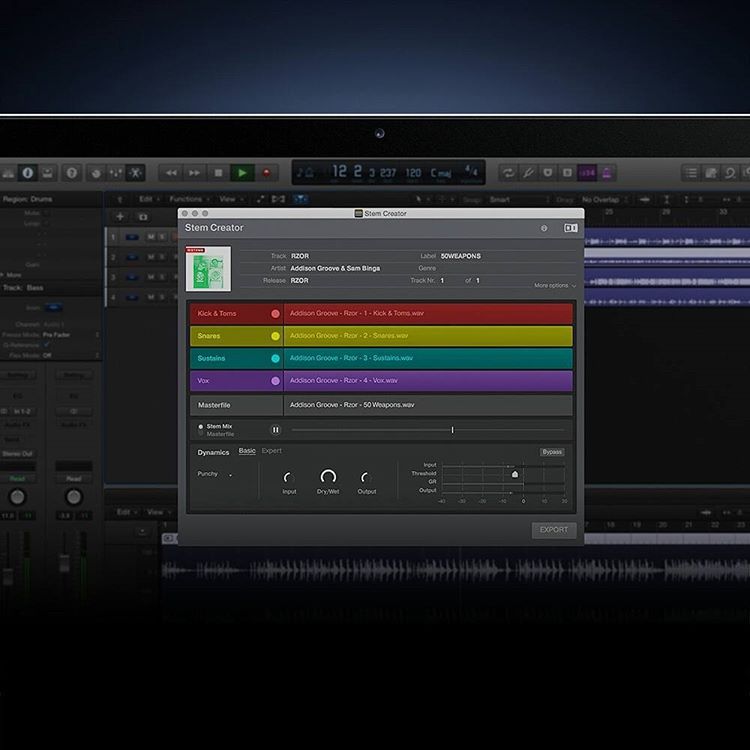
Task: Select the Masterfile radio button
Action: click(200, 434)
